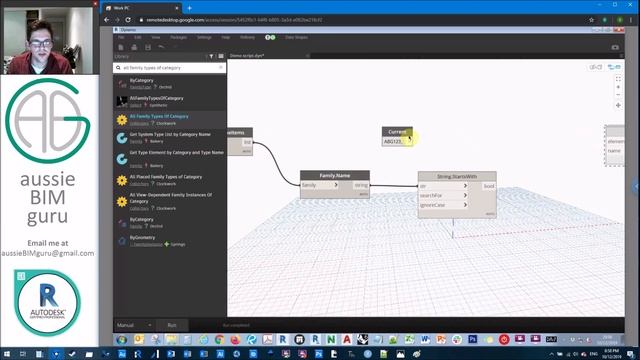This screenshot has height=360, width=640.
Task: Click the Revit icon in remote taskbar
Action: pyautogui.click(x=282, y=339)
